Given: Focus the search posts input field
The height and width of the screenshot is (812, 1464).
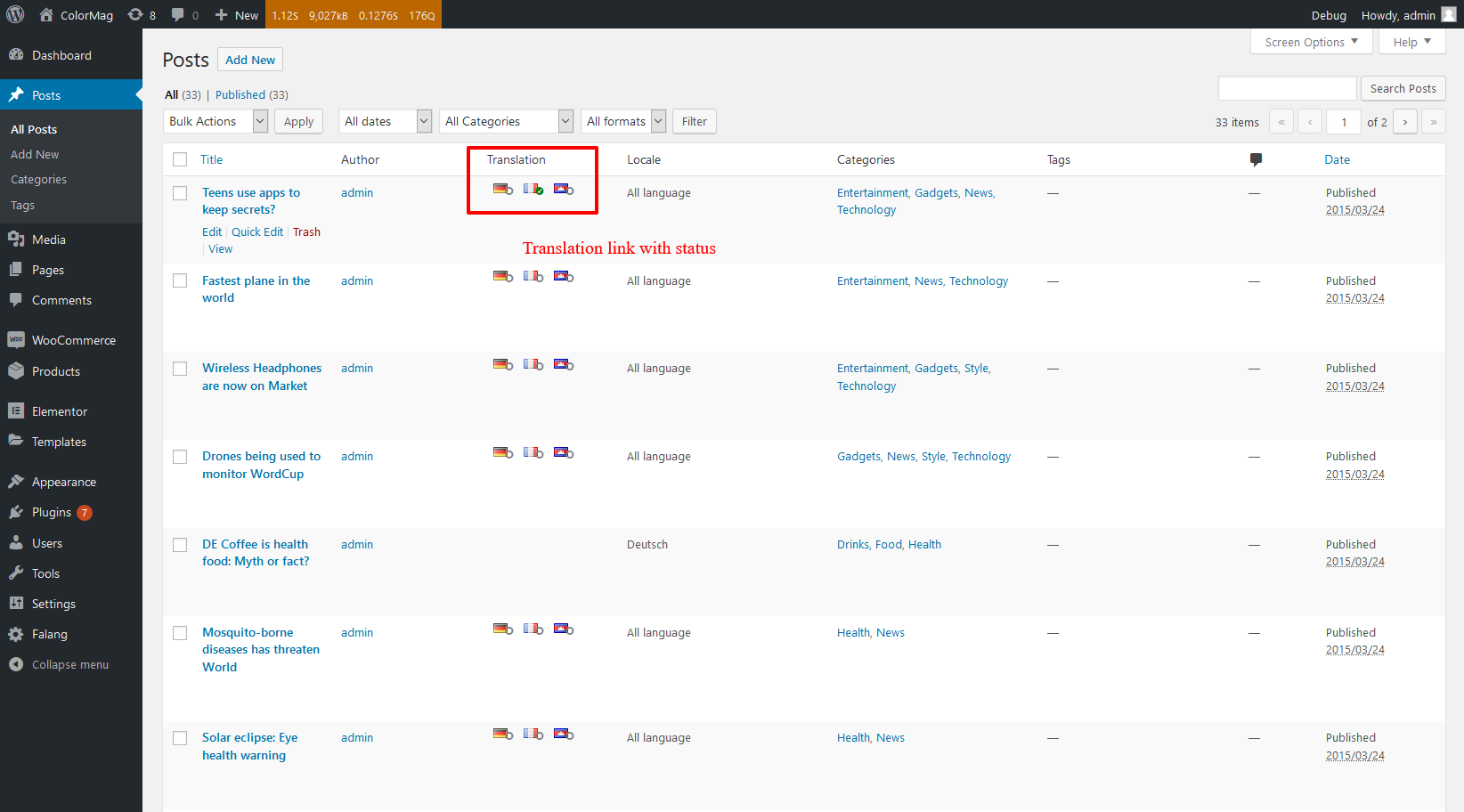Looking at the screenshot, I should pos(1287,88).
